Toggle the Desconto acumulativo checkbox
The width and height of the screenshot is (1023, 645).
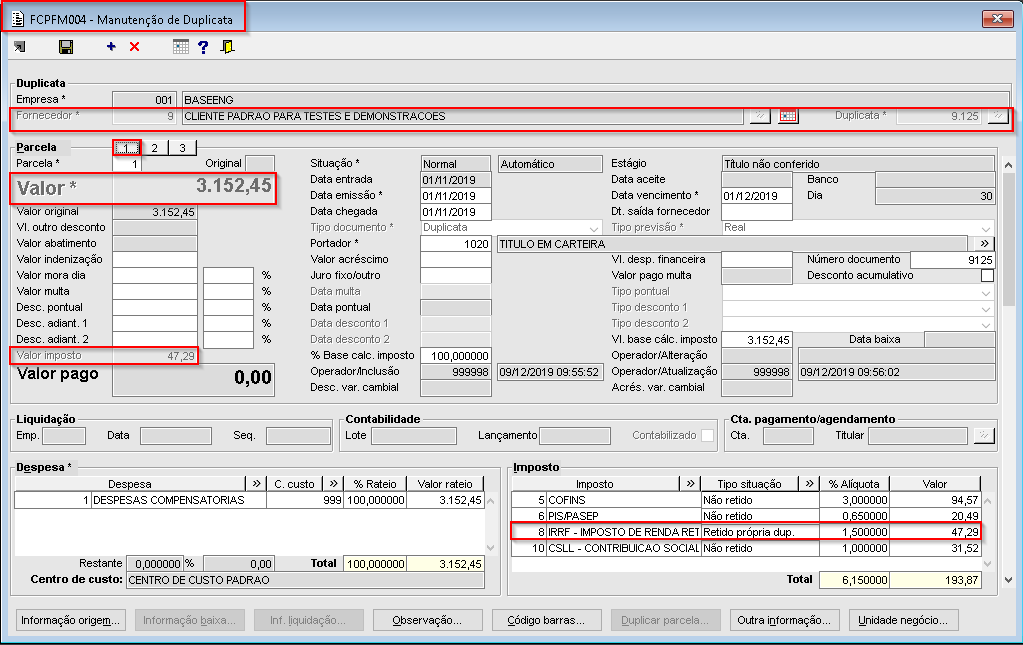pyautogui.click(x=987, y=275)
